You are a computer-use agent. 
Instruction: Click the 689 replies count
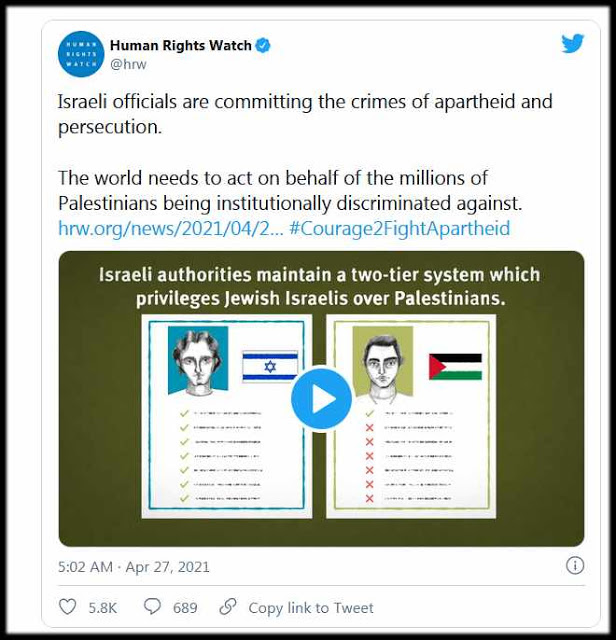coord(185,608)
